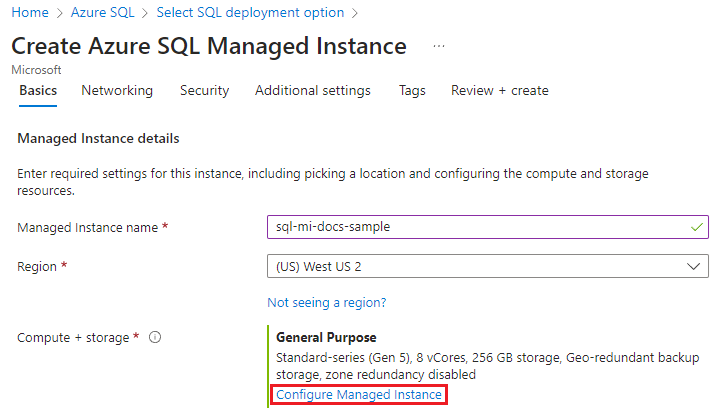727x413 pixels.
Task: Open the Configure Managed Instance link
Action: (x=358, y=395)
